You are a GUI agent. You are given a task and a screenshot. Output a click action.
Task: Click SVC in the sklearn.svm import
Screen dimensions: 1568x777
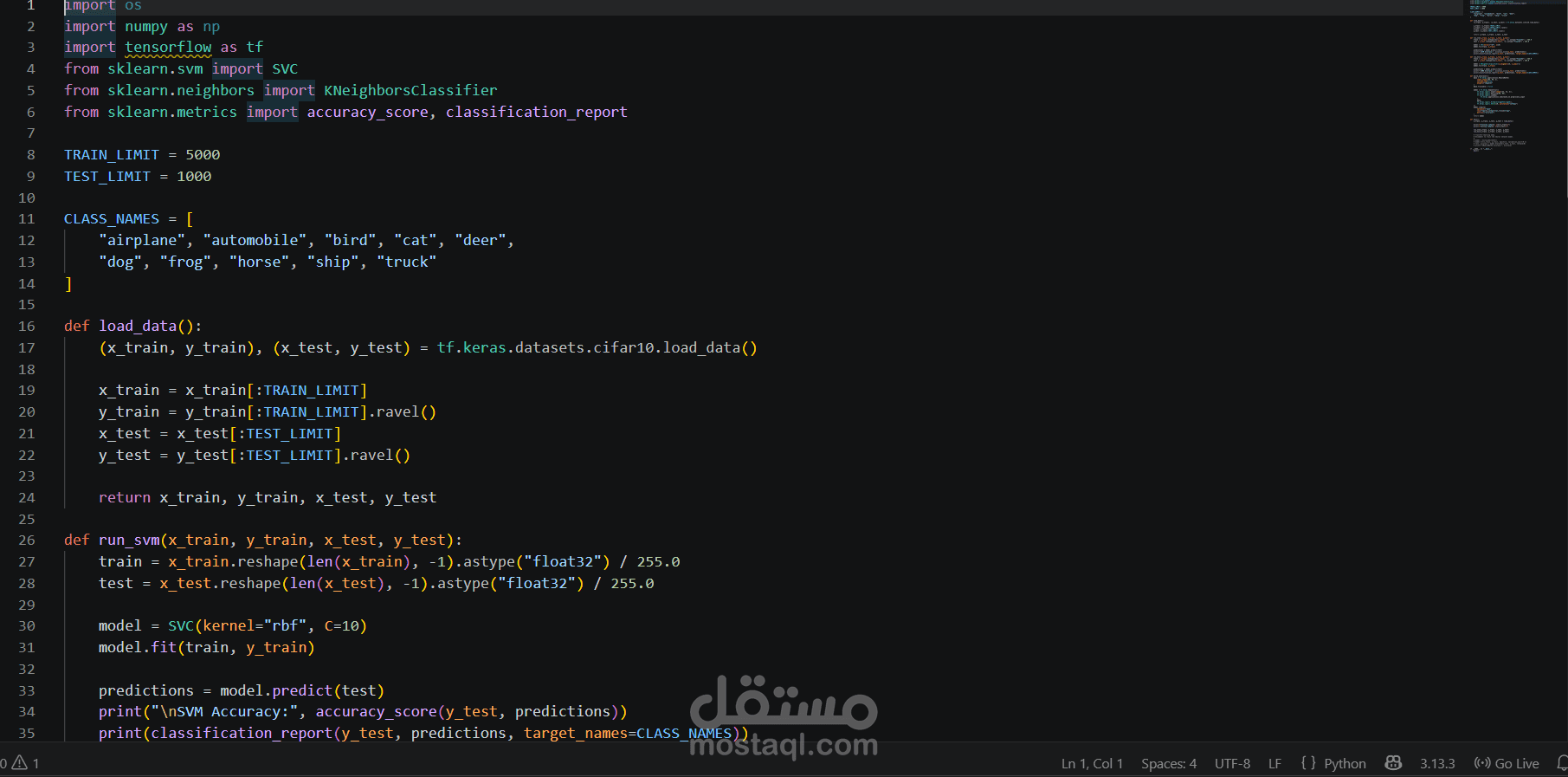285,69
